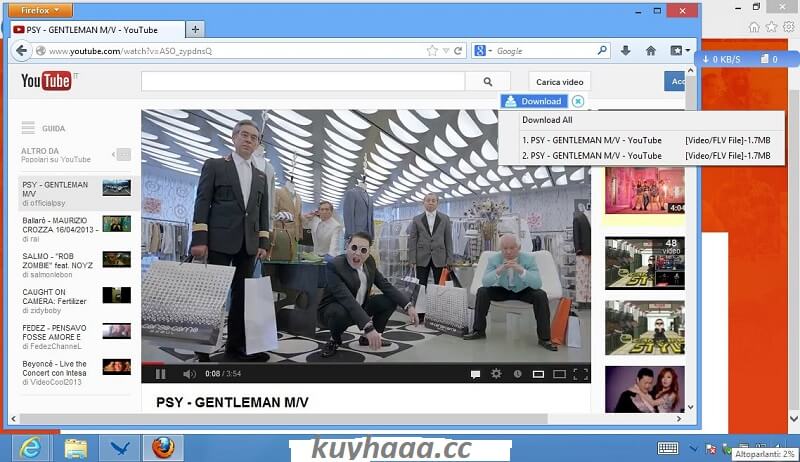Viewport: 800px width, 462px height.
Task: Mute the video with speaker icon
Action: tap(189, 374)
